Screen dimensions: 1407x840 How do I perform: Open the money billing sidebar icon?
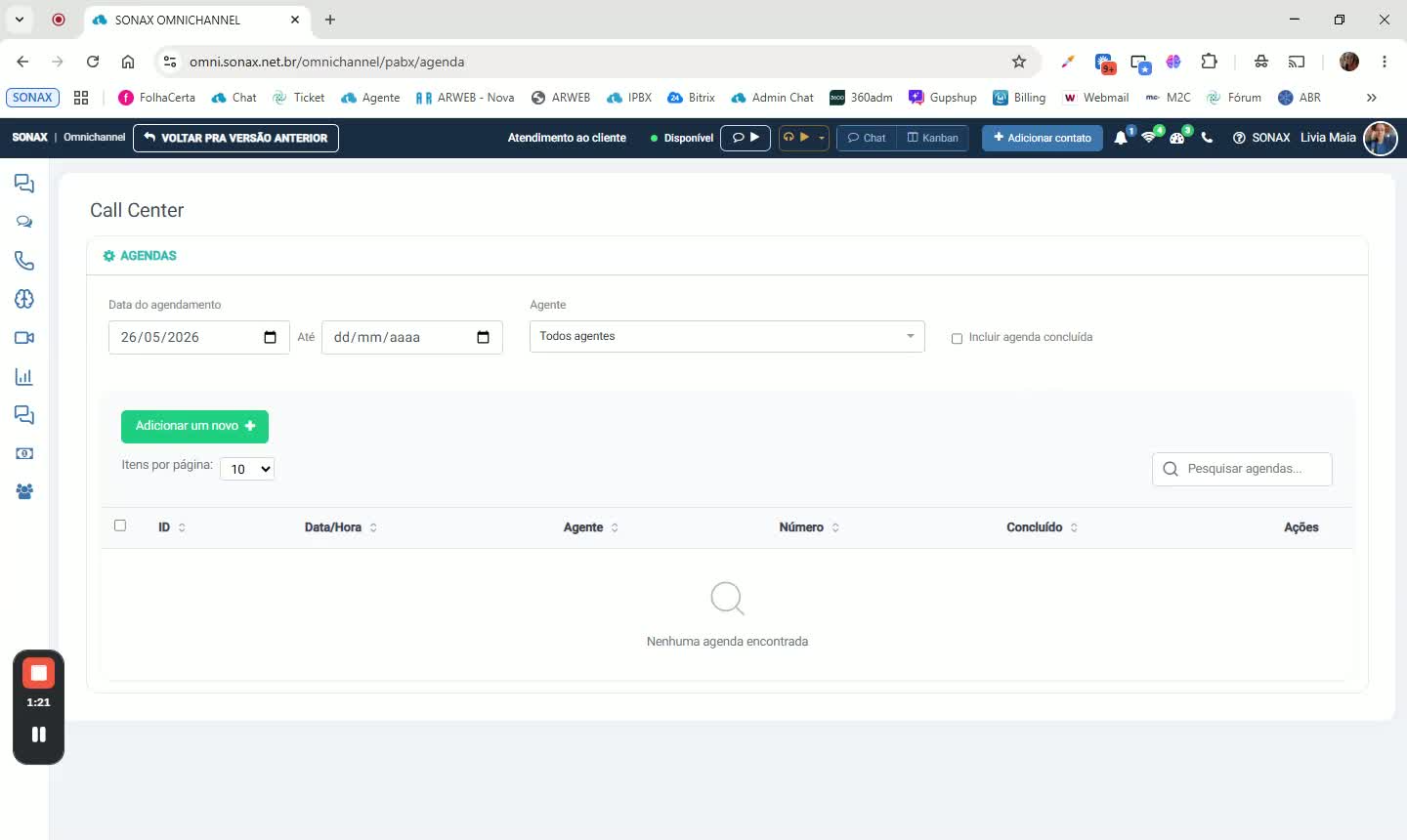[24, 453]
